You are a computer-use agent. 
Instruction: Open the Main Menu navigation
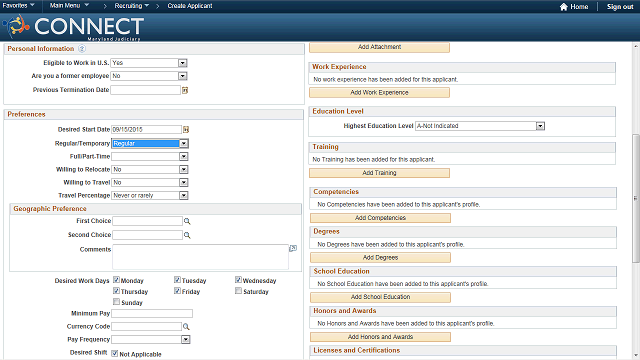(x=69, y=6)
